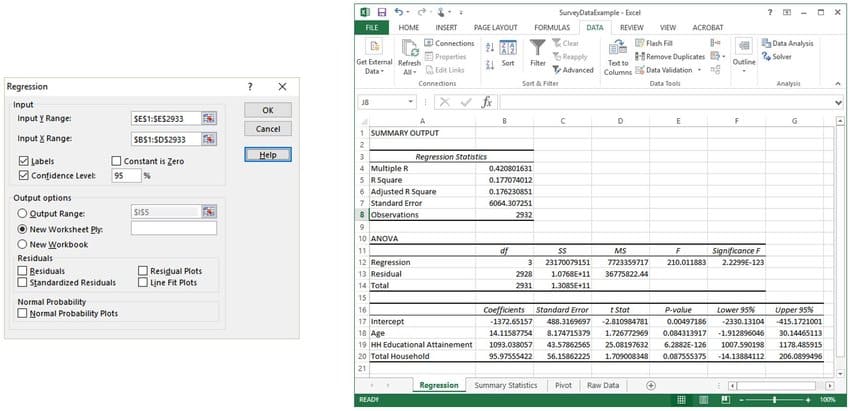Click the Input Y Range collapse-dialog icon

(209, 118)
